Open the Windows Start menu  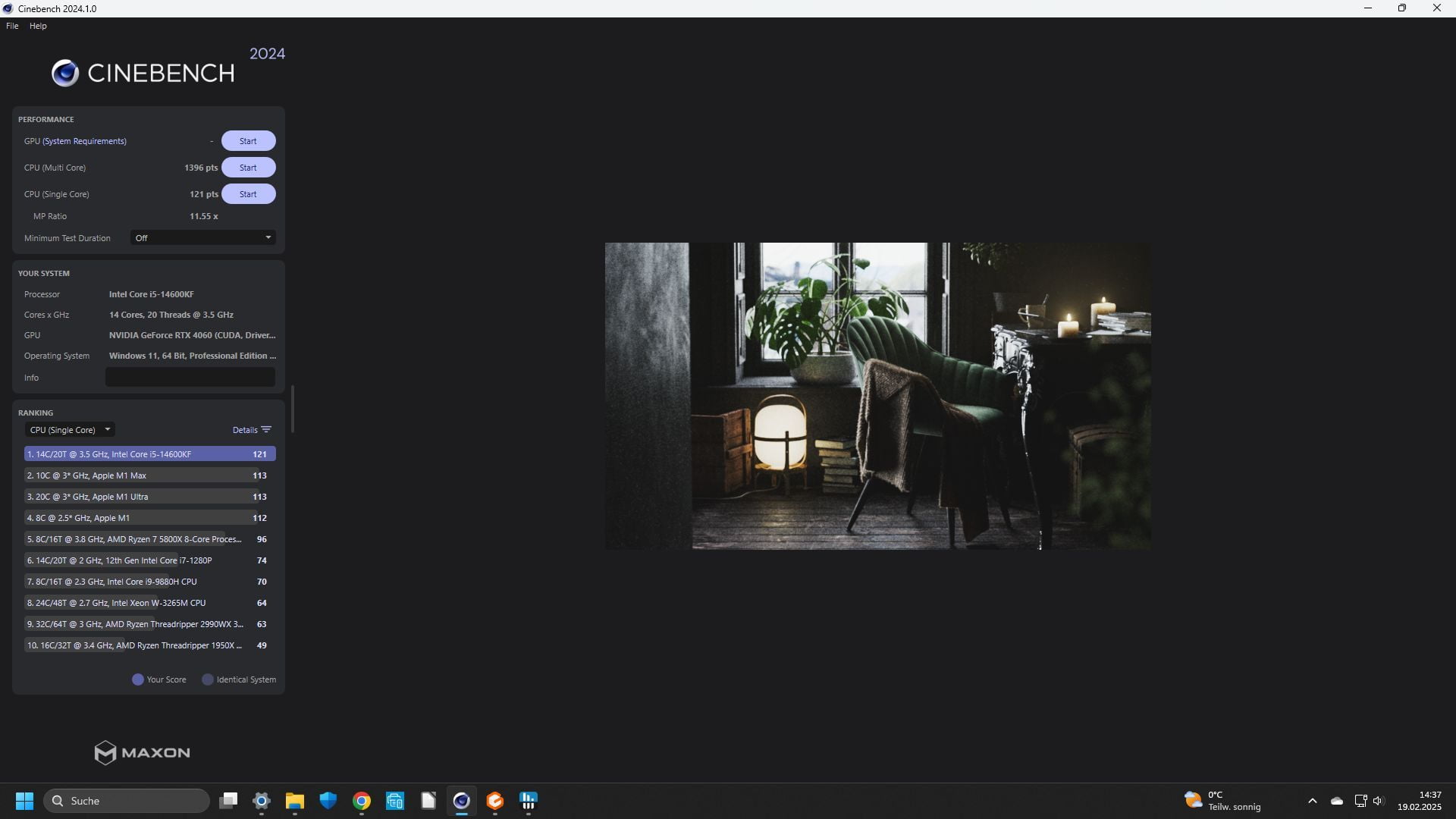coord(24,801)
